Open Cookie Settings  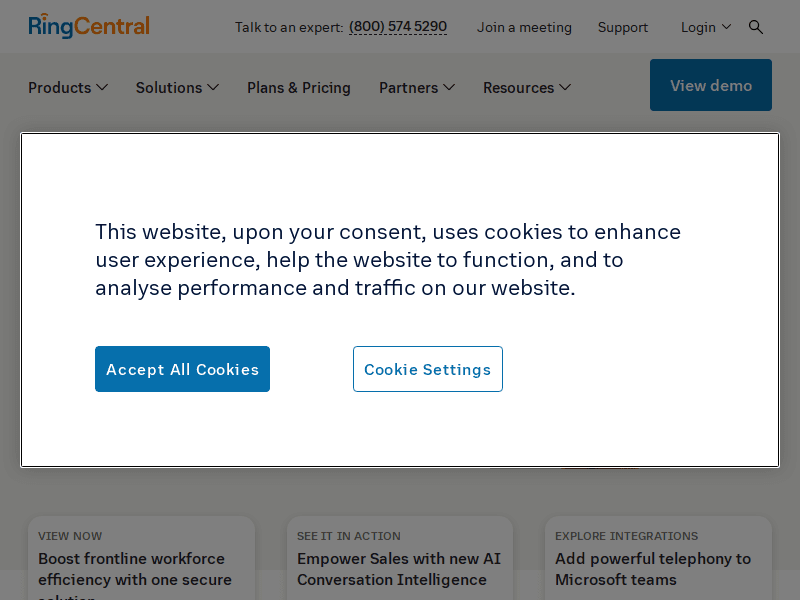427,369
